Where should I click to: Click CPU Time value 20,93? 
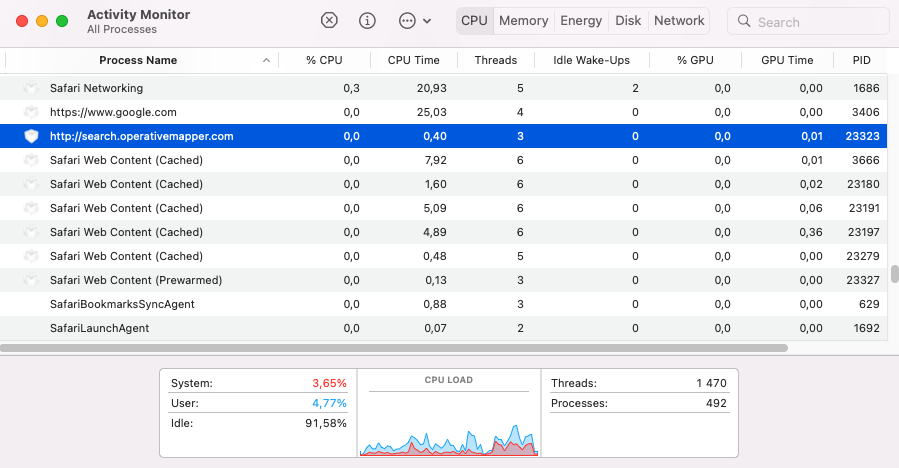pyautogui.click(x=432, y=88)
